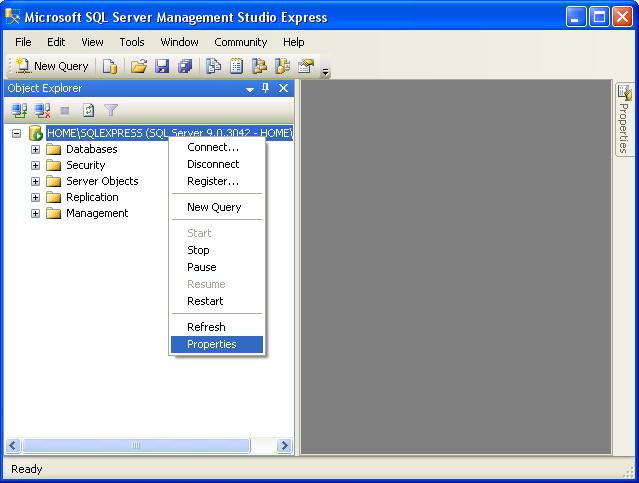Click the Save All icon
The width and height of the screenshot is (639, 483).
point(185,66)
